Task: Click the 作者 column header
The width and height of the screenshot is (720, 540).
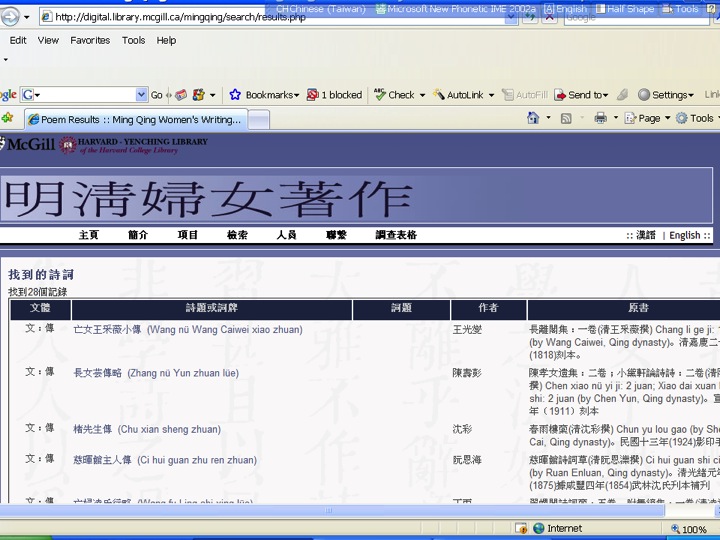Action: [x=488, y=309]
